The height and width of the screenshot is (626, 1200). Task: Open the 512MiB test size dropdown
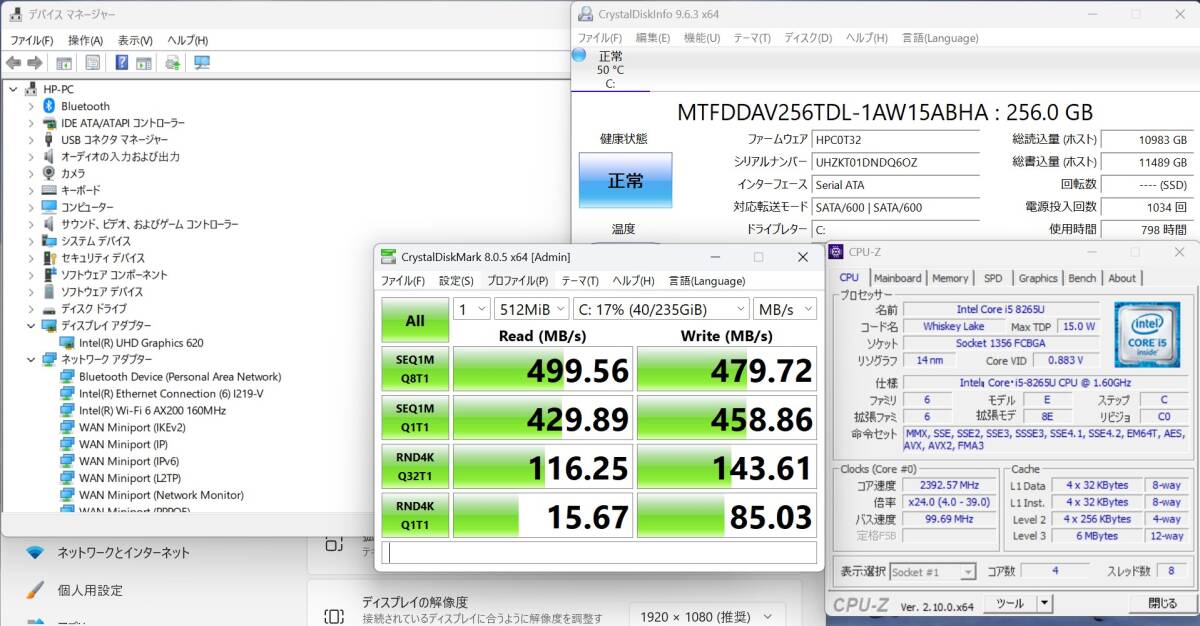click(531, 309)
